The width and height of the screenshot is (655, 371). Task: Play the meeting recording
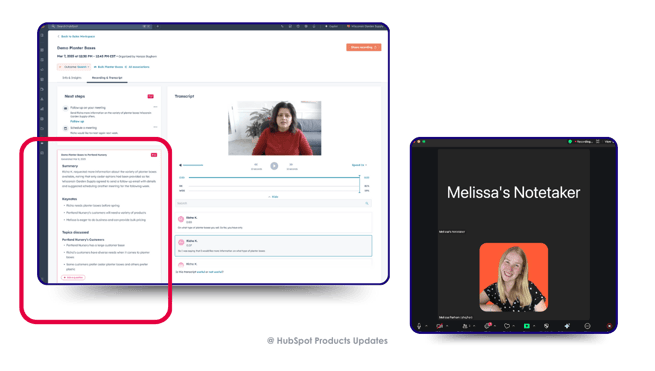click(x=274, y=166)
